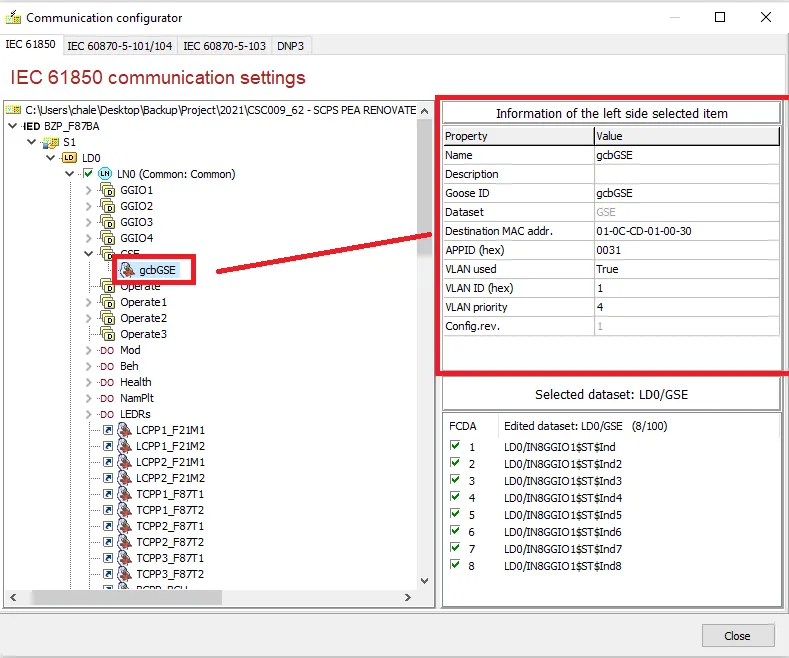
Task: Edit the APPID (hex) value 0031
Action: click(x=687, y=250)
